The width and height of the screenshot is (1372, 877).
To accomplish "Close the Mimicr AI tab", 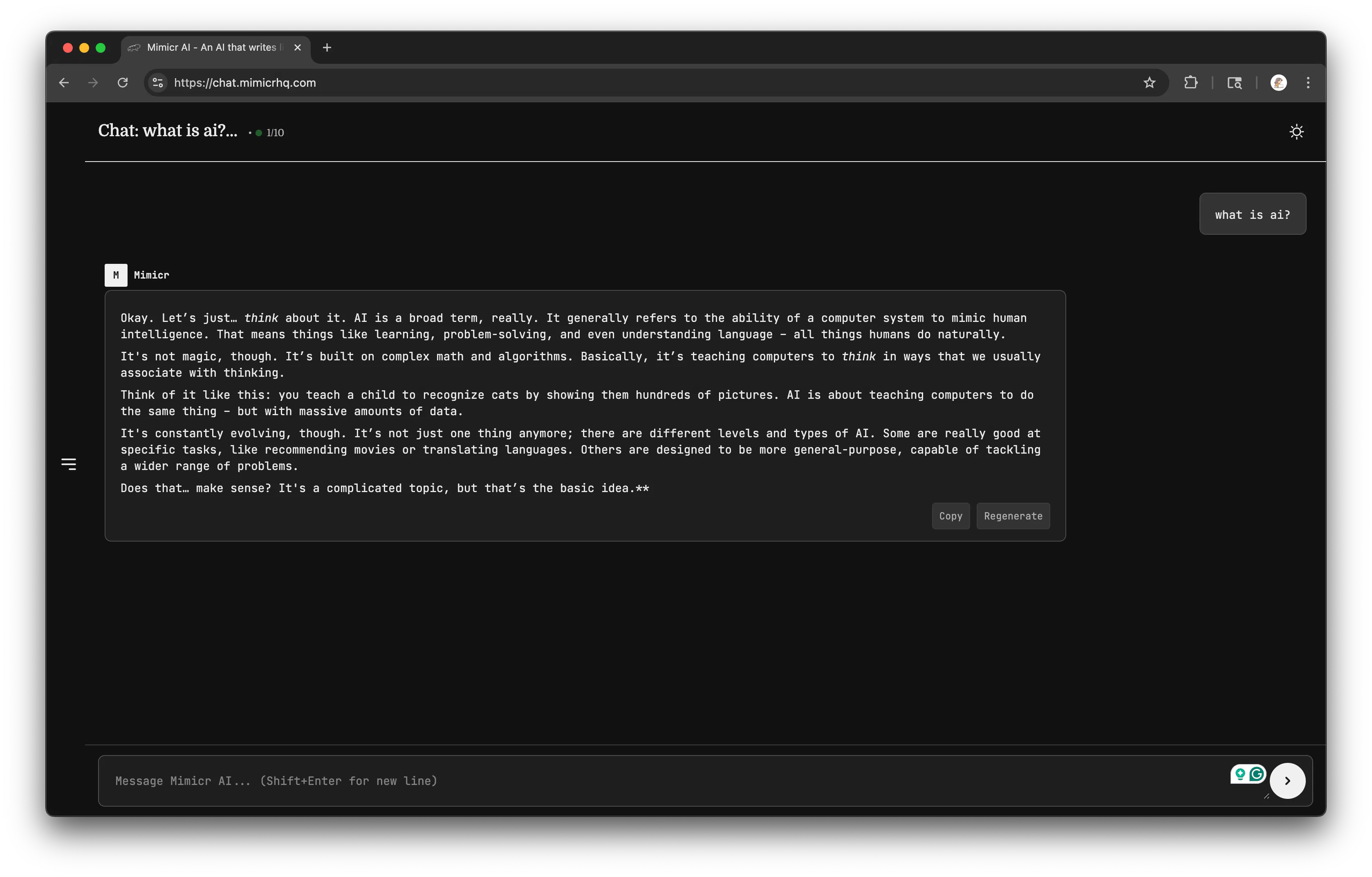I will coord(298,48).
